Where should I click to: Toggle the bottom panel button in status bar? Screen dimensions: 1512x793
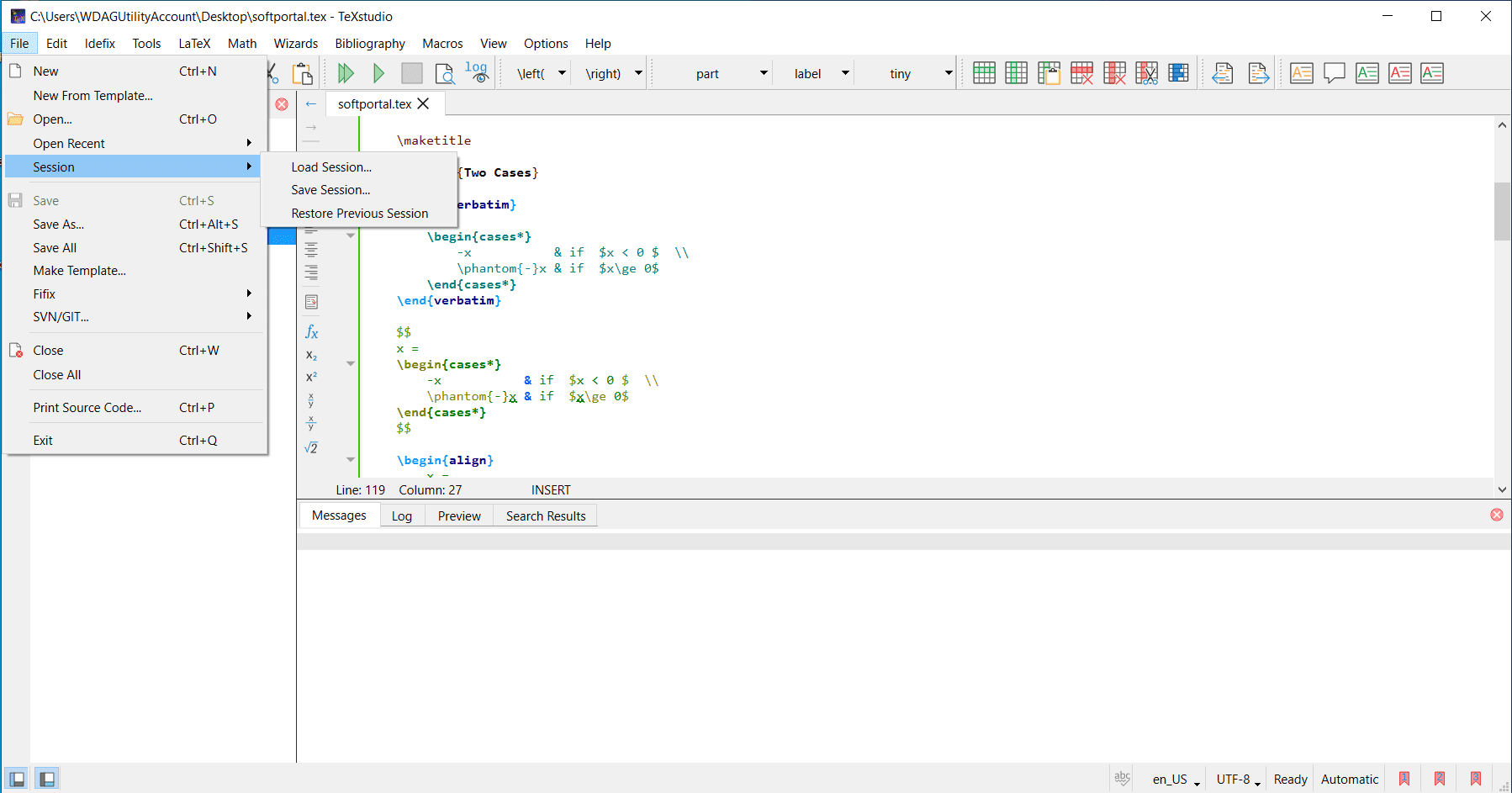click(47, 779)
